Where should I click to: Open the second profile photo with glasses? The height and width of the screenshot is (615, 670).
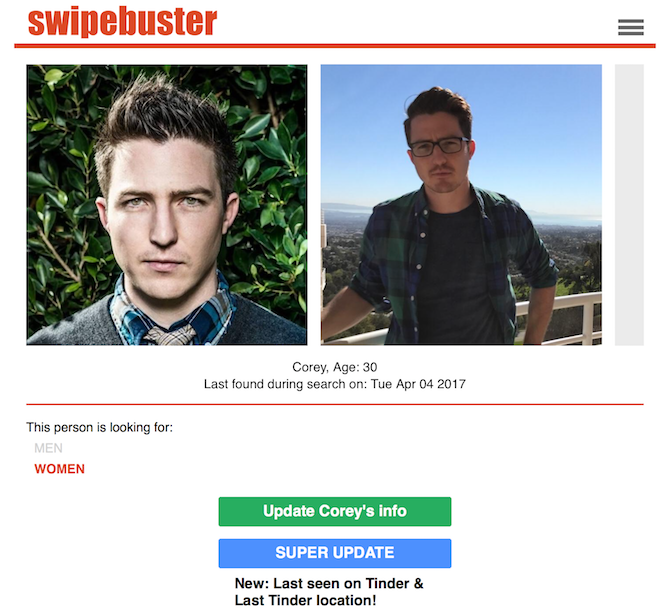pos(461,205)
